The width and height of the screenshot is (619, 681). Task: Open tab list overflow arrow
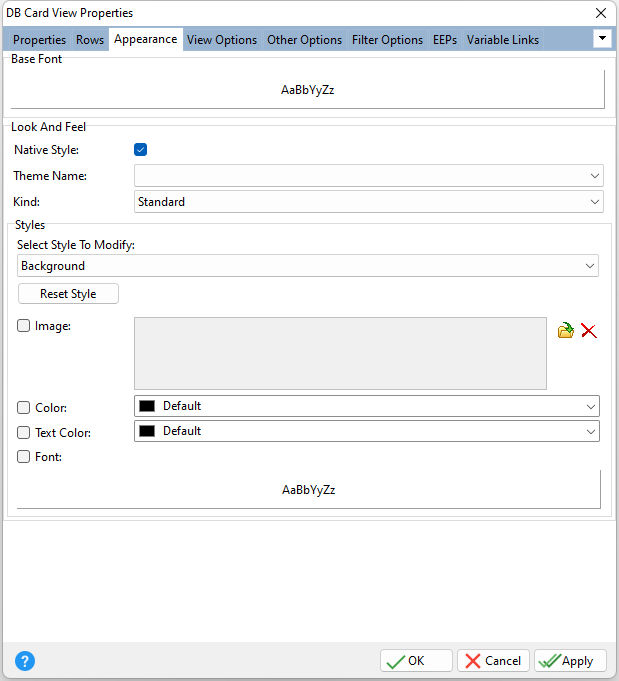[x=602, y=39]
